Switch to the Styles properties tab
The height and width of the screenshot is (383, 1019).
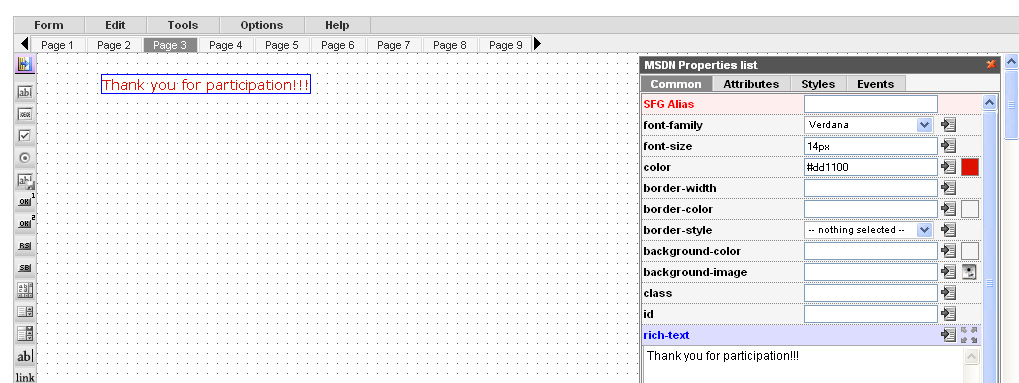click(x=818, y=84)
